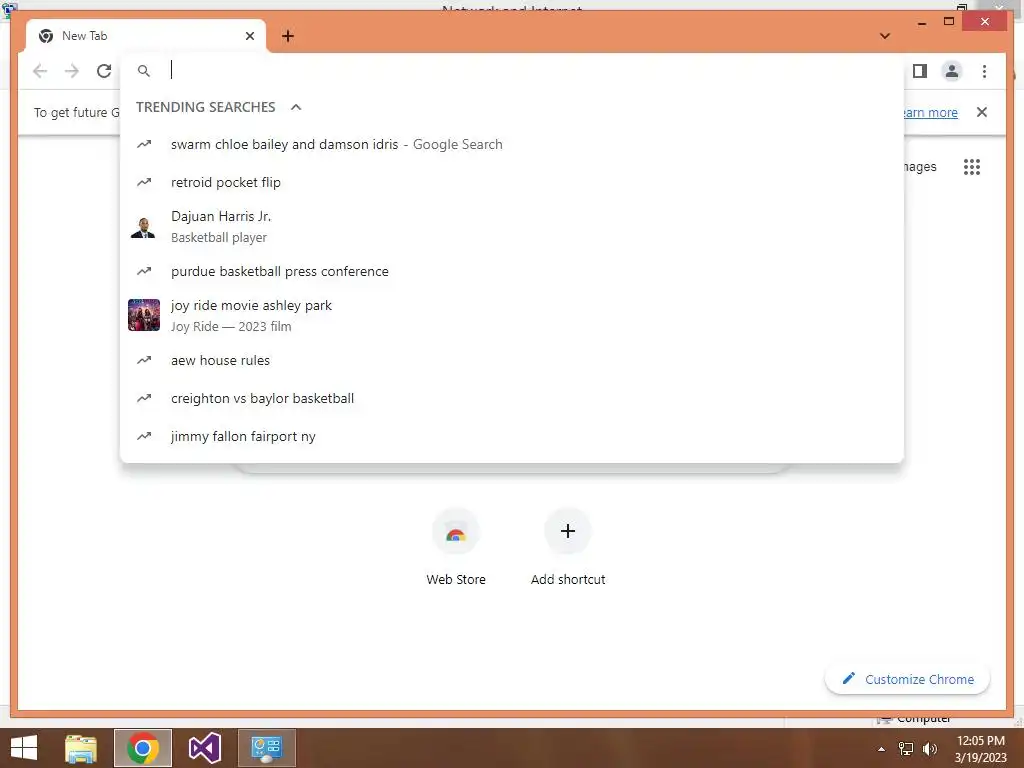Launch Visual Studio from the taskbar
The image size is (1024, 768).
pos(205,748)
